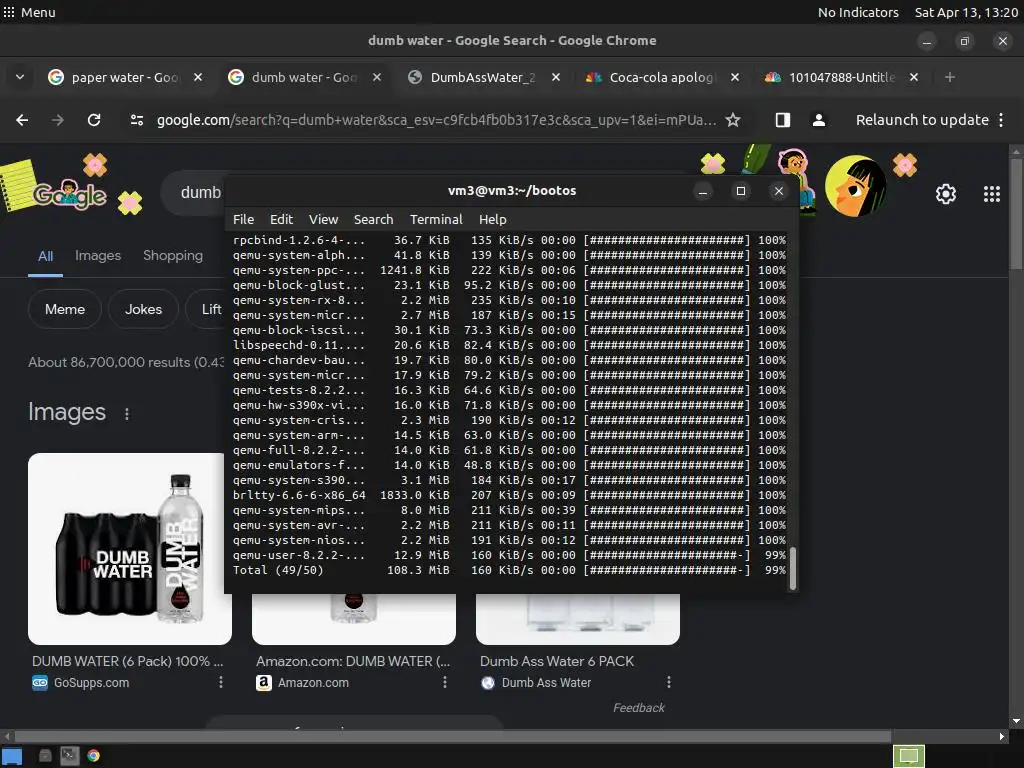1024x768 pixels.
Task: Click 'About 86,700,000 results' text
Action: click(126, 362)
